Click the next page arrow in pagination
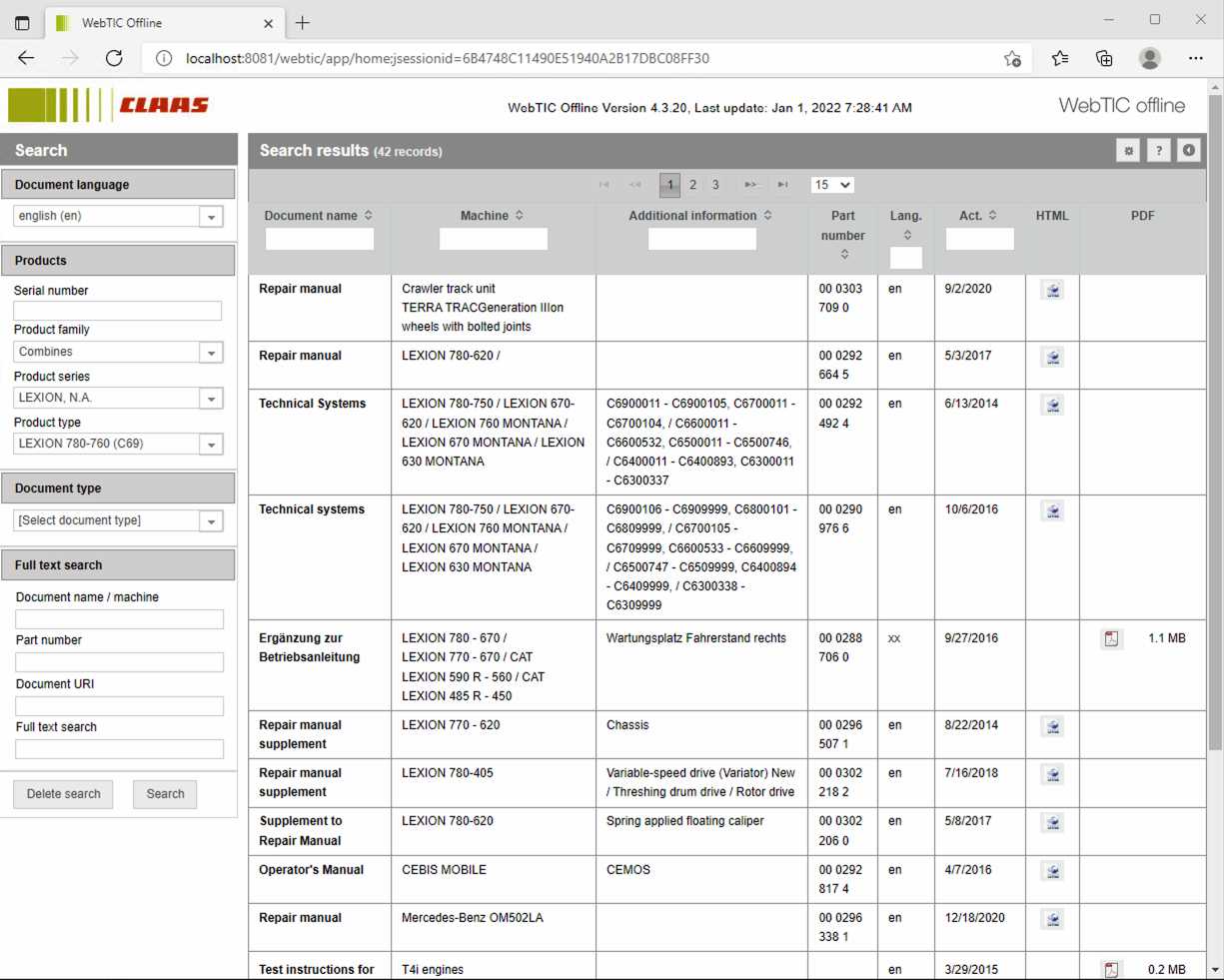The width and height of the screenshot is (1224, 980). pos(750,185)
